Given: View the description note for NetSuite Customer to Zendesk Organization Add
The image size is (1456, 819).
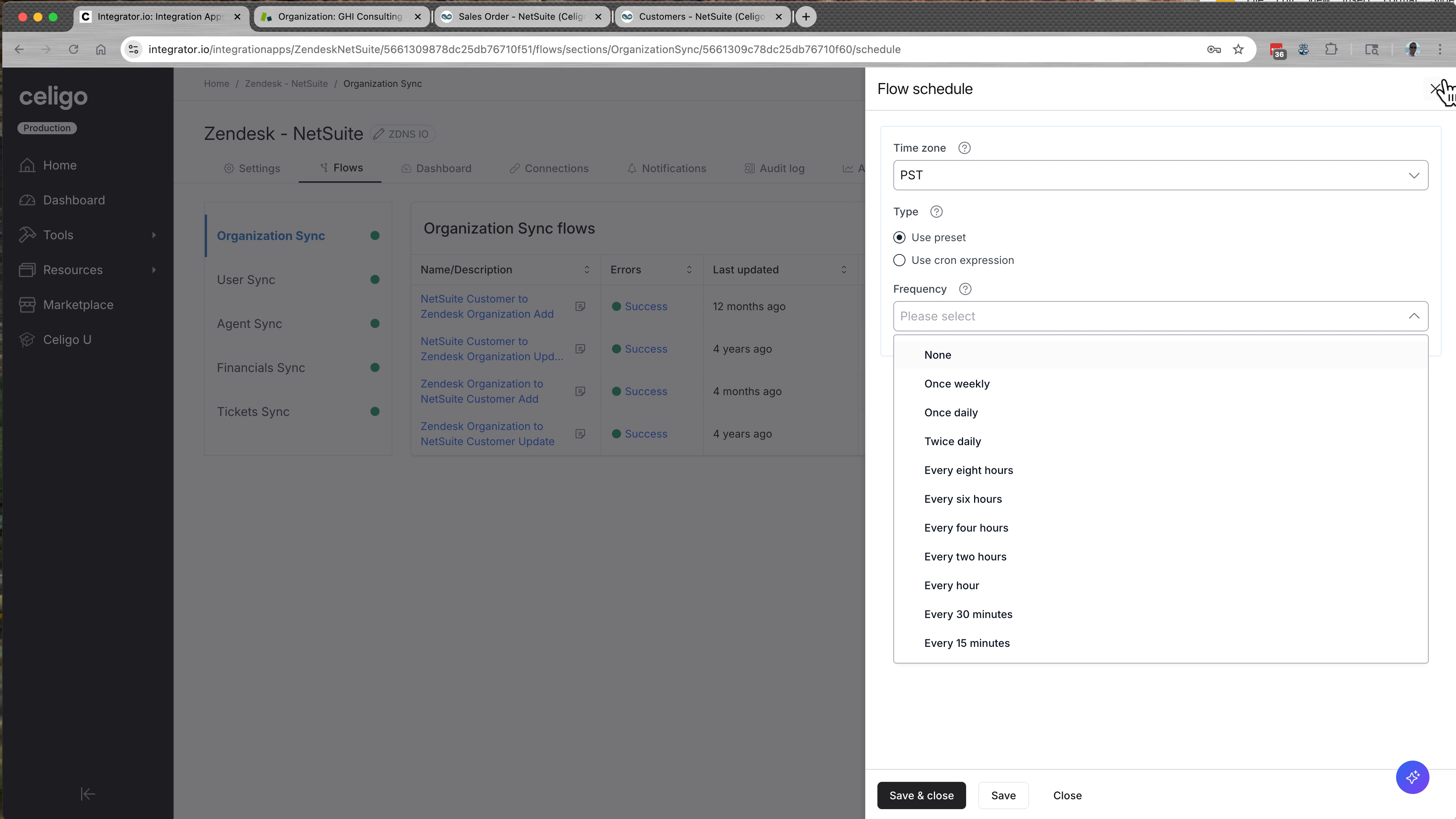Looking at the screenshot, I should (580, 306).
